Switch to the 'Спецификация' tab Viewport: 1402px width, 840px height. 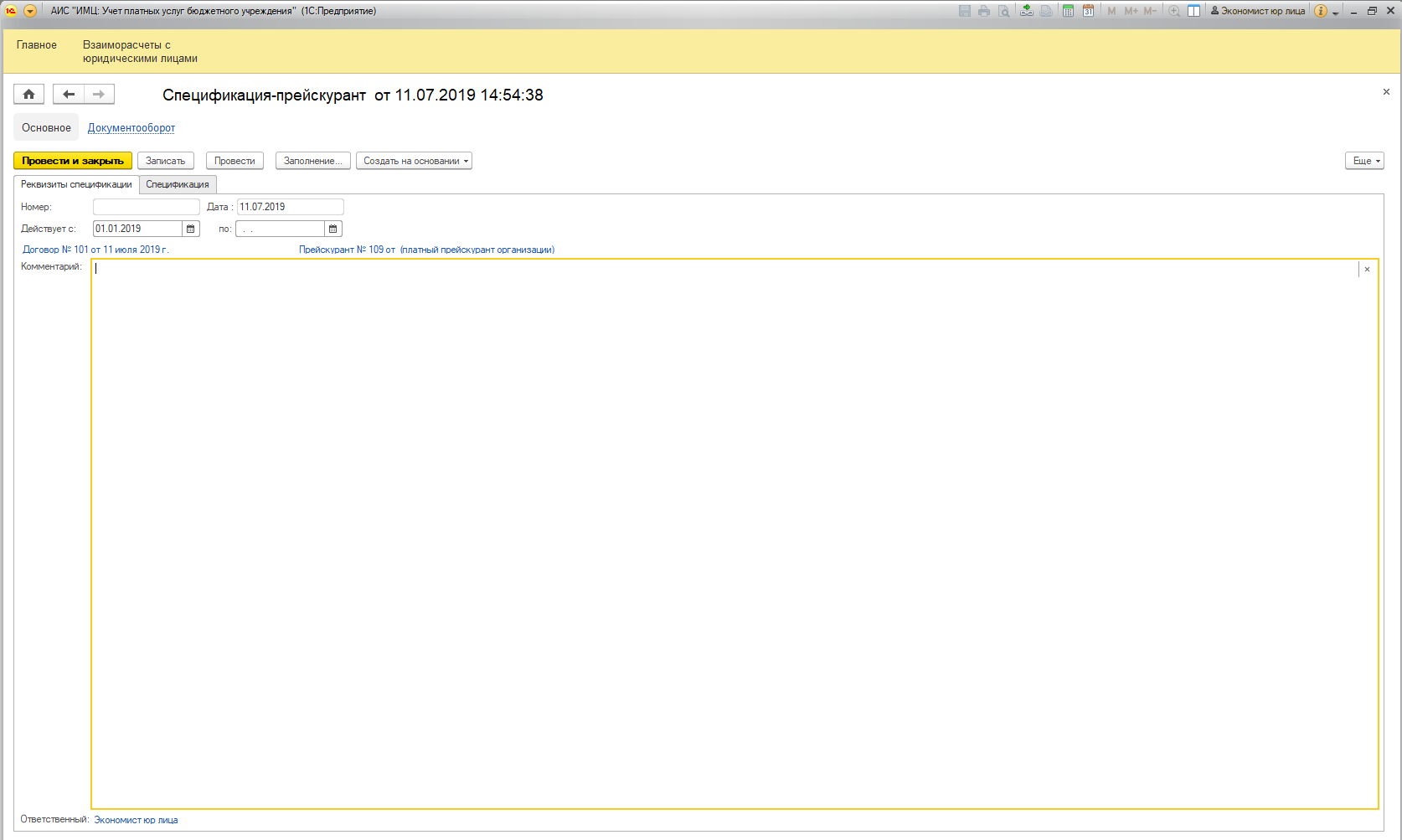pyautogui.click(x=178, y=184)
